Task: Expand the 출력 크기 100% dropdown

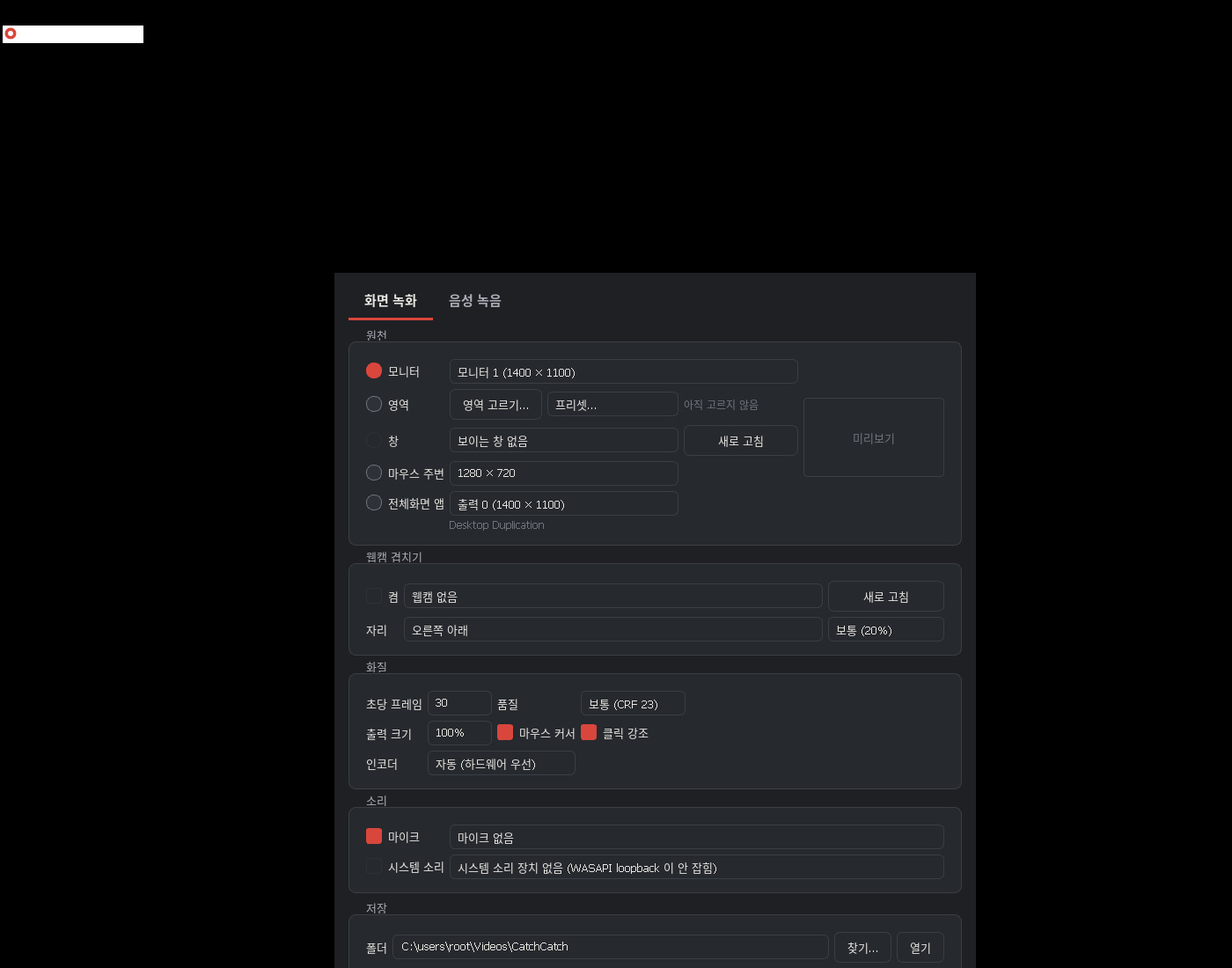Action: click(x=459, y=733)
